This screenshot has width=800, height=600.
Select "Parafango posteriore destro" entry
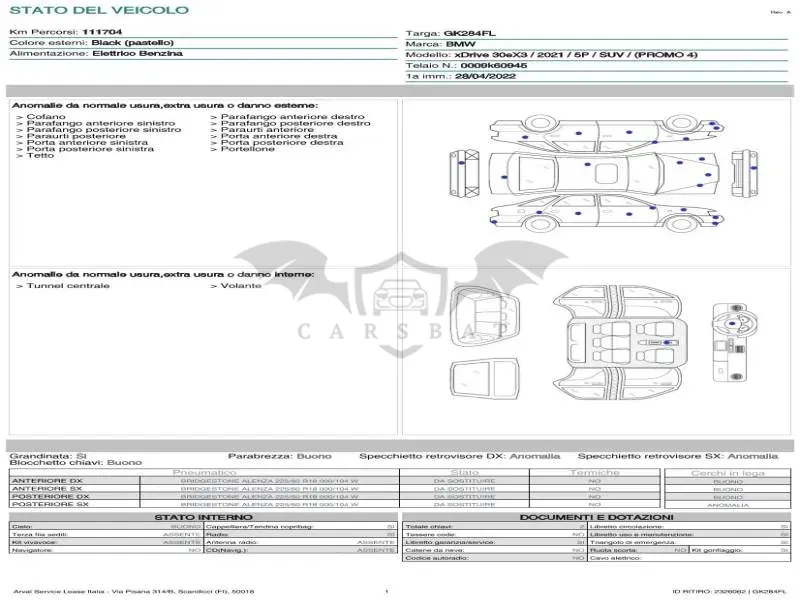pyautogui.click(x=295, y=123)
